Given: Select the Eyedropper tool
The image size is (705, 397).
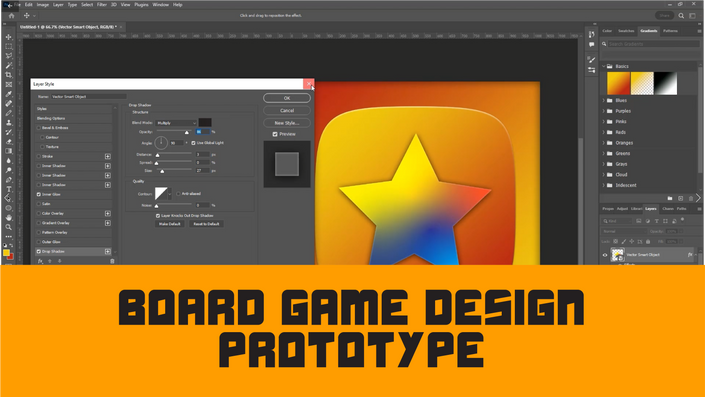Looking at the screenshot, I should [9, 94].
